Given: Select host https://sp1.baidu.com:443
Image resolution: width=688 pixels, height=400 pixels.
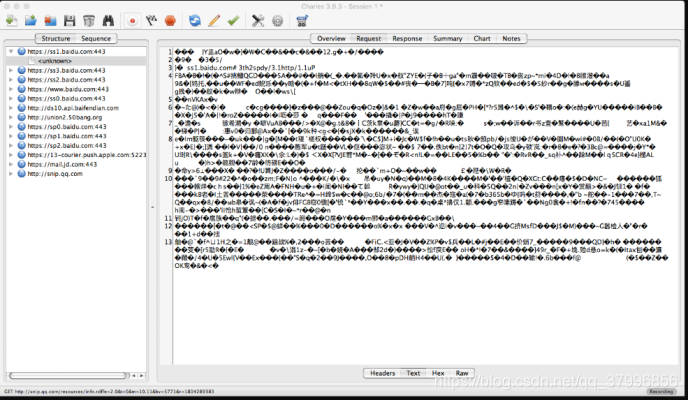Looking at the screenshot, I should click(x=67, y=136).
